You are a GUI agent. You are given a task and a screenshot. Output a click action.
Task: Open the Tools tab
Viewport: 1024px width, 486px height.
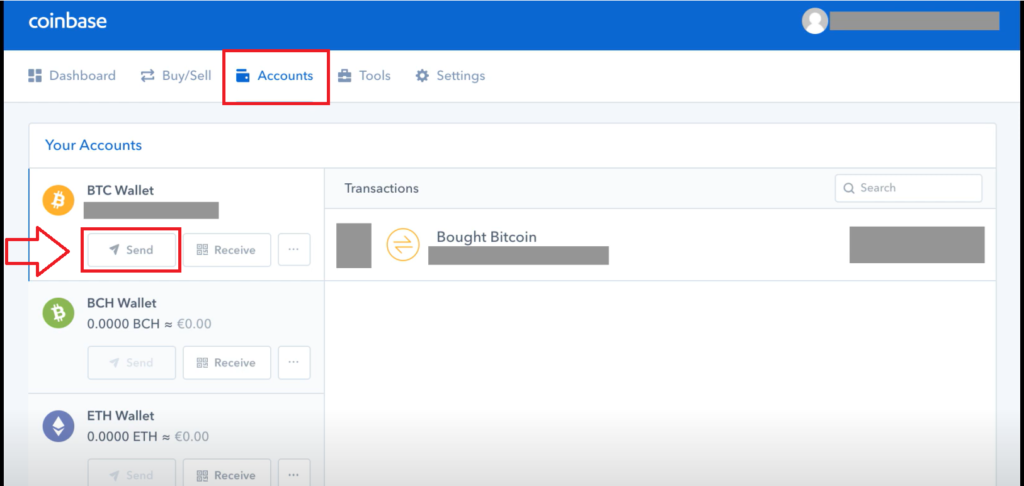pos(364,76)
